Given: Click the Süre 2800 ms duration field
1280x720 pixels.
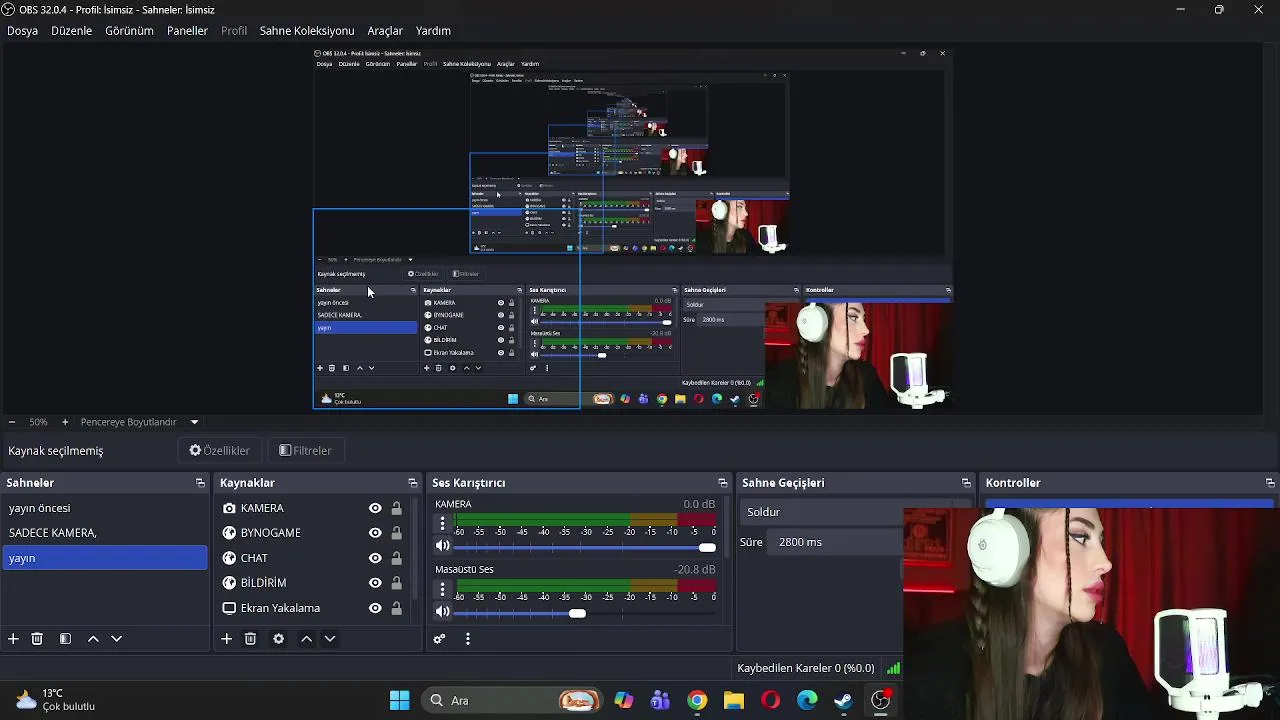Looking at the screenshot, I should [834, 542].
